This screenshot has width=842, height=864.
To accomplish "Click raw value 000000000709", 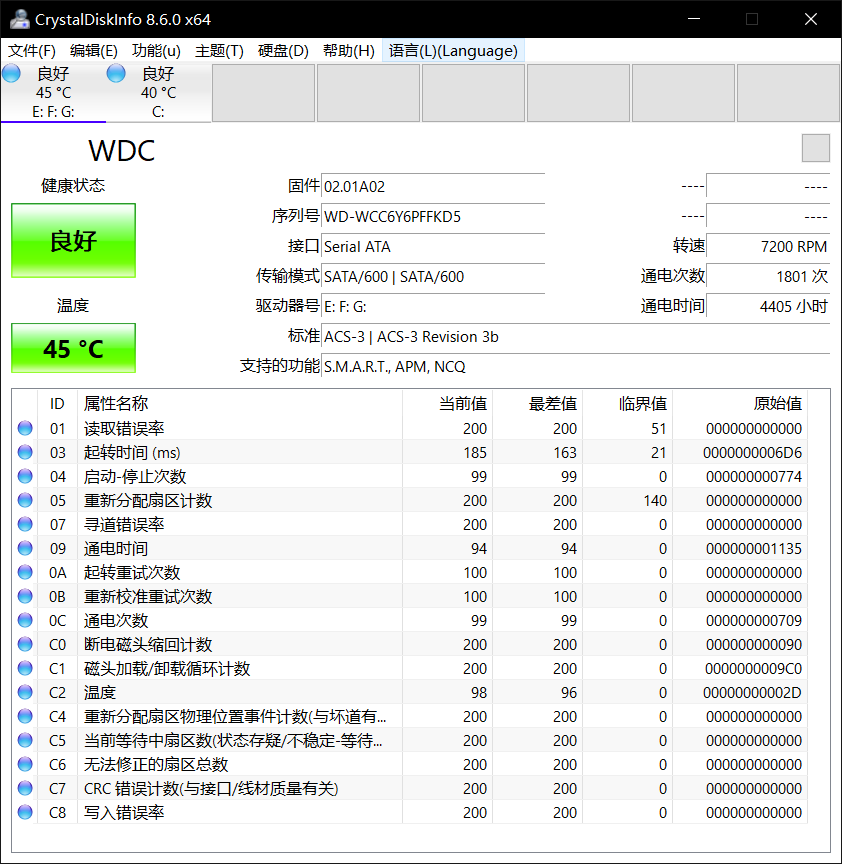I will tap(754, 620).
